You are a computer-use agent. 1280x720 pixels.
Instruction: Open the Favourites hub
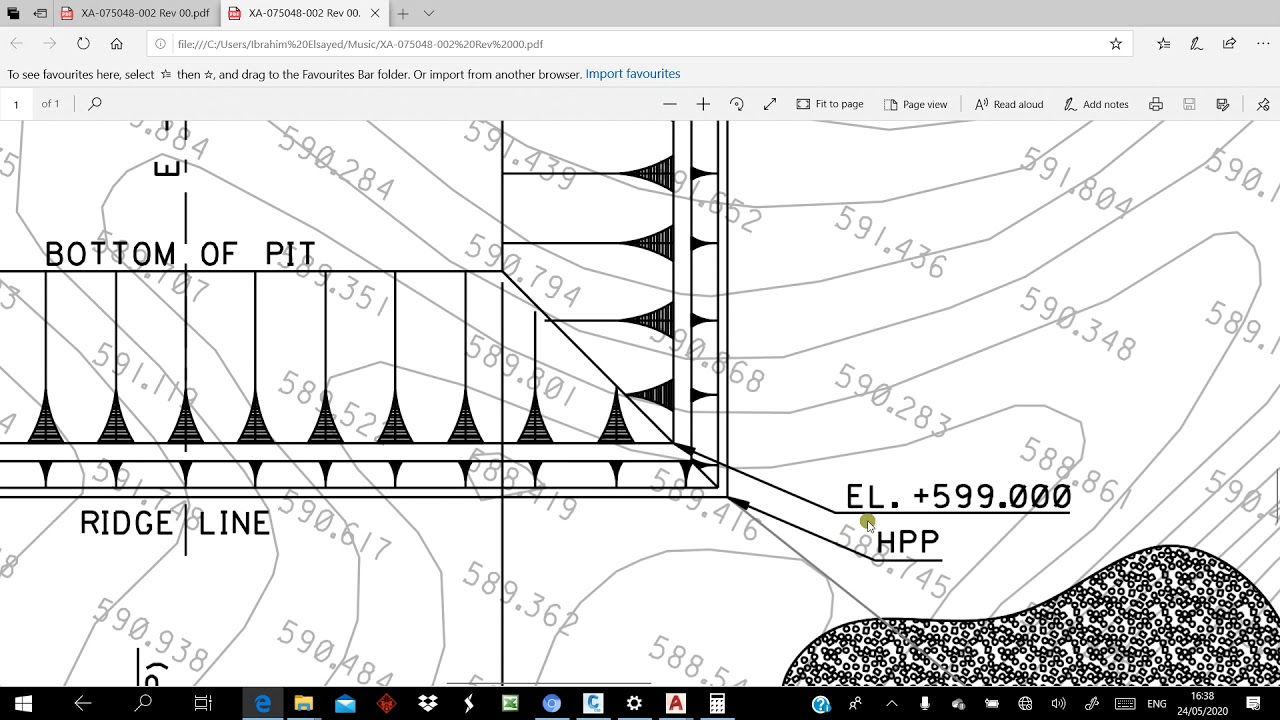pos(1163,44)
